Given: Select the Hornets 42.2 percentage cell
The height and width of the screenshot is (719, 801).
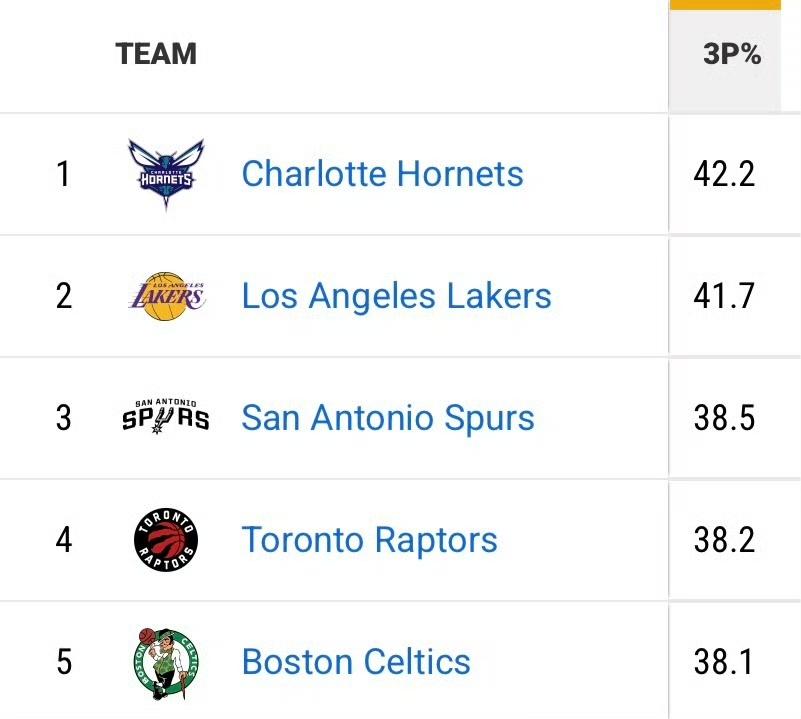Looking at the screenshot, I should click(x=723, y=174).
